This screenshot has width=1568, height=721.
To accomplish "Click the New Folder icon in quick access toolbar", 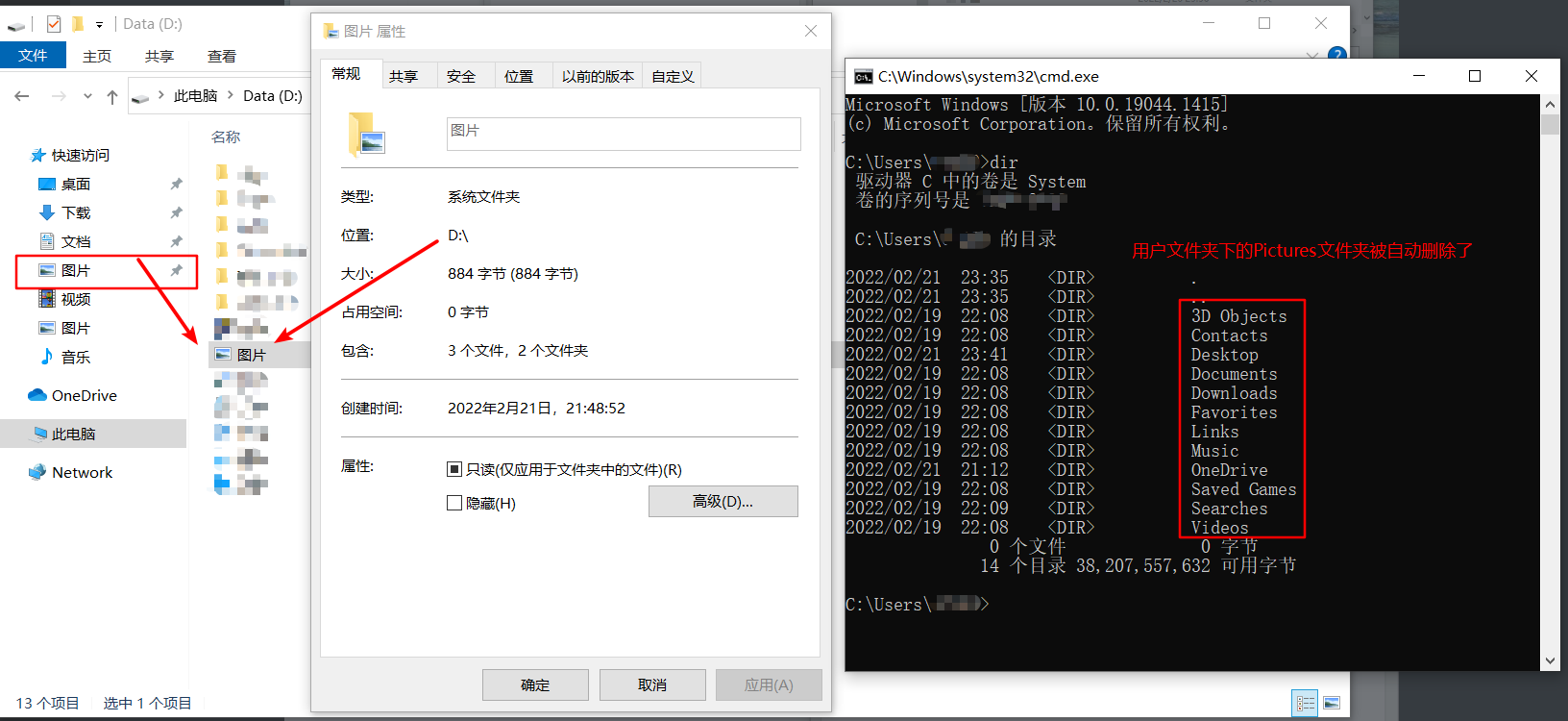I will tap(78, 24).
